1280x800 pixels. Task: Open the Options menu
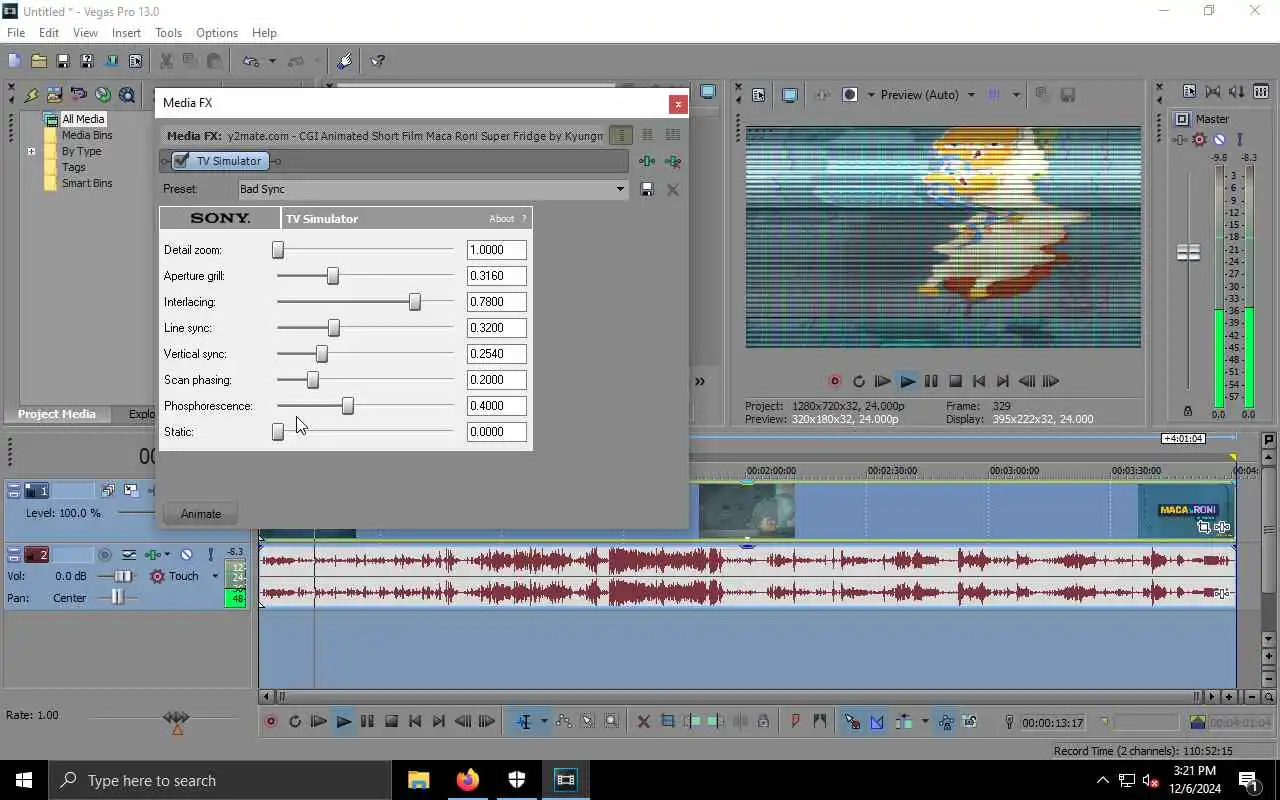pos(217,33)
